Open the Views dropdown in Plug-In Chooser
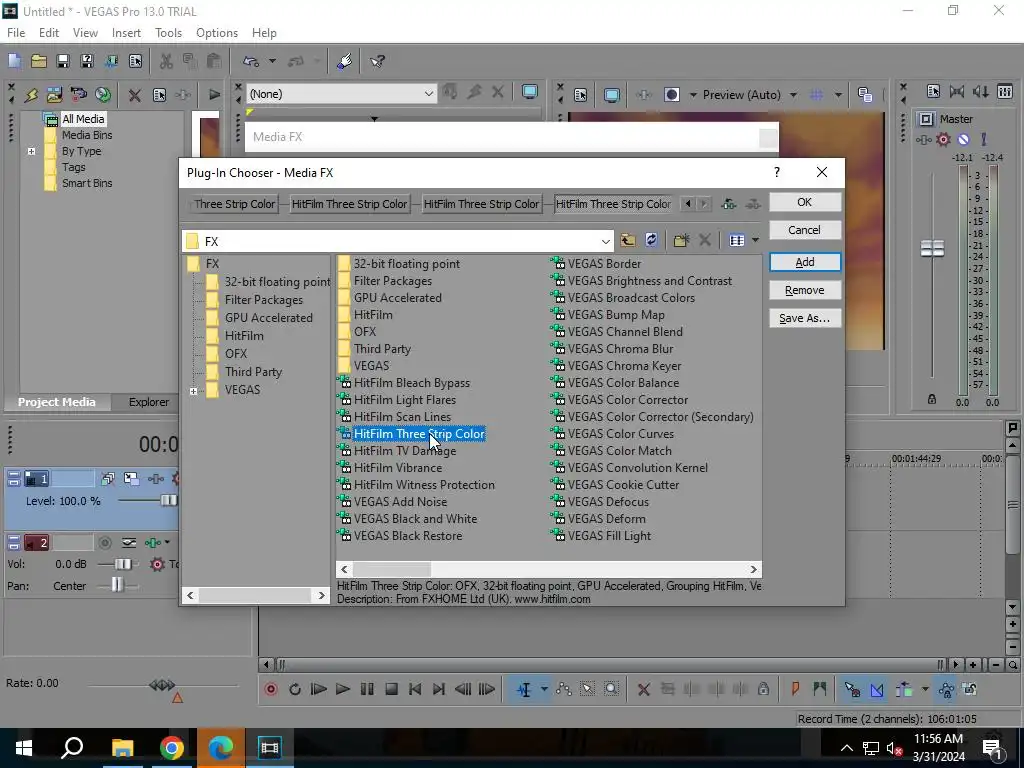This screenshot has height=768, width=1024. [756, 240]
